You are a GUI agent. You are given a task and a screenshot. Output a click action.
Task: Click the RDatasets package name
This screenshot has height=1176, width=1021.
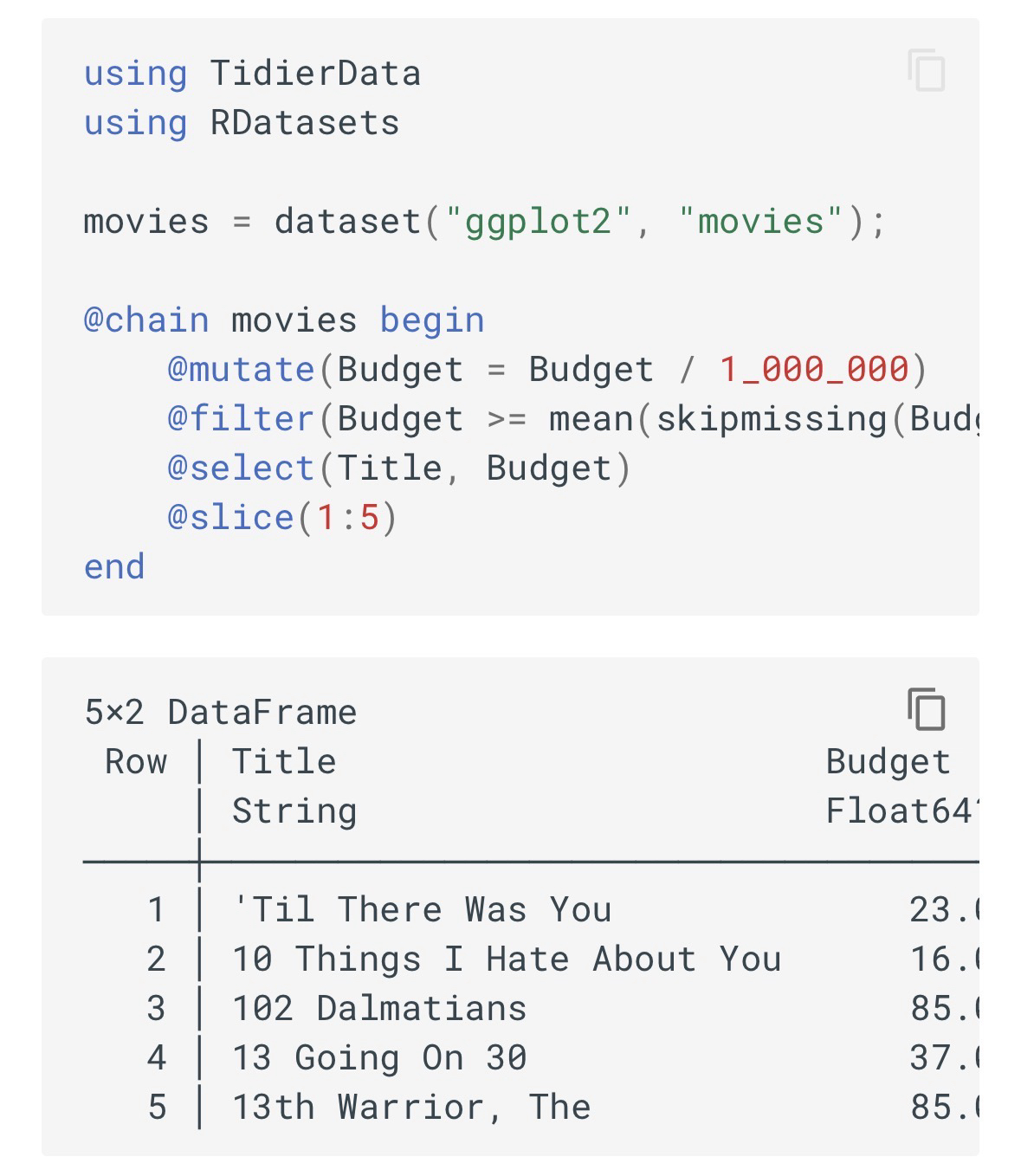(x=305, y=123)
